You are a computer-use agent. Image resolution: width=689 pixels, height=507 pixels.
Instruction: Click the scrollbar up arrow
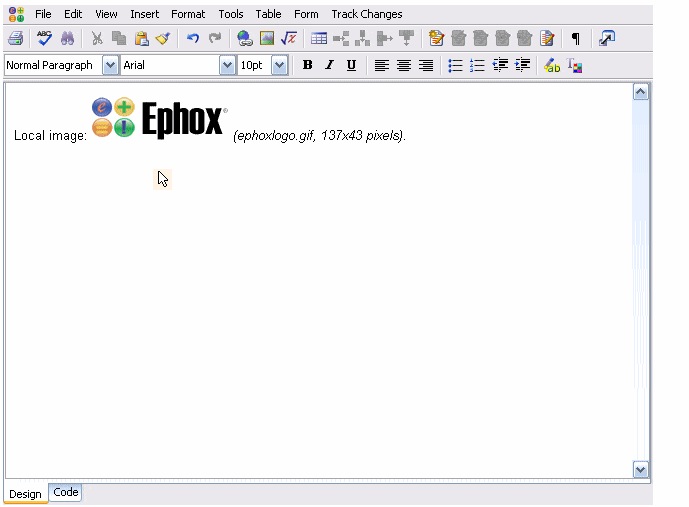click(x=641, y=92)
